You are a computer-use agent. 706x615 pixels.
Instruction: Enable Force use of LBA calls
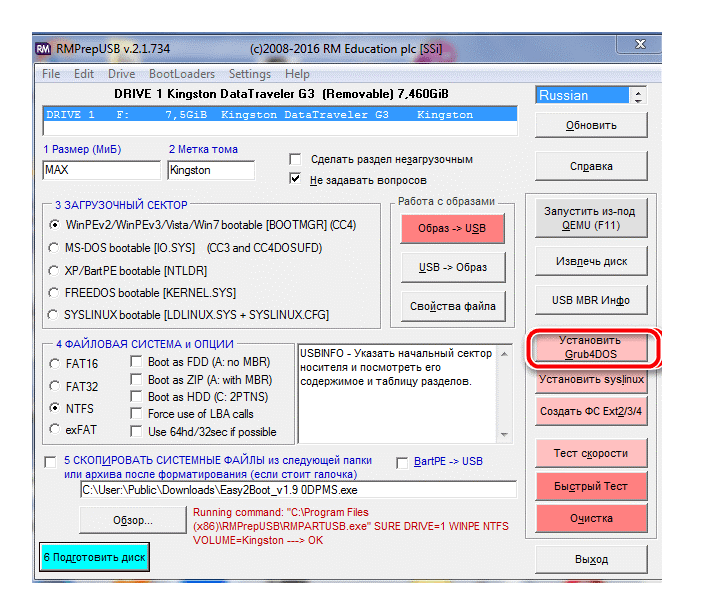(136, 413)
